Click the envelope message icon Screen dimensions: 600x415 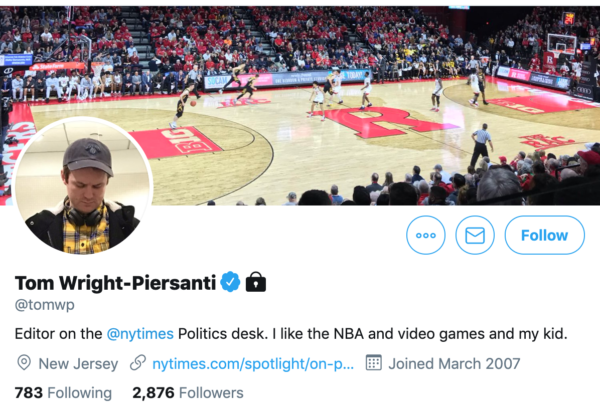[x=475, y=235]
